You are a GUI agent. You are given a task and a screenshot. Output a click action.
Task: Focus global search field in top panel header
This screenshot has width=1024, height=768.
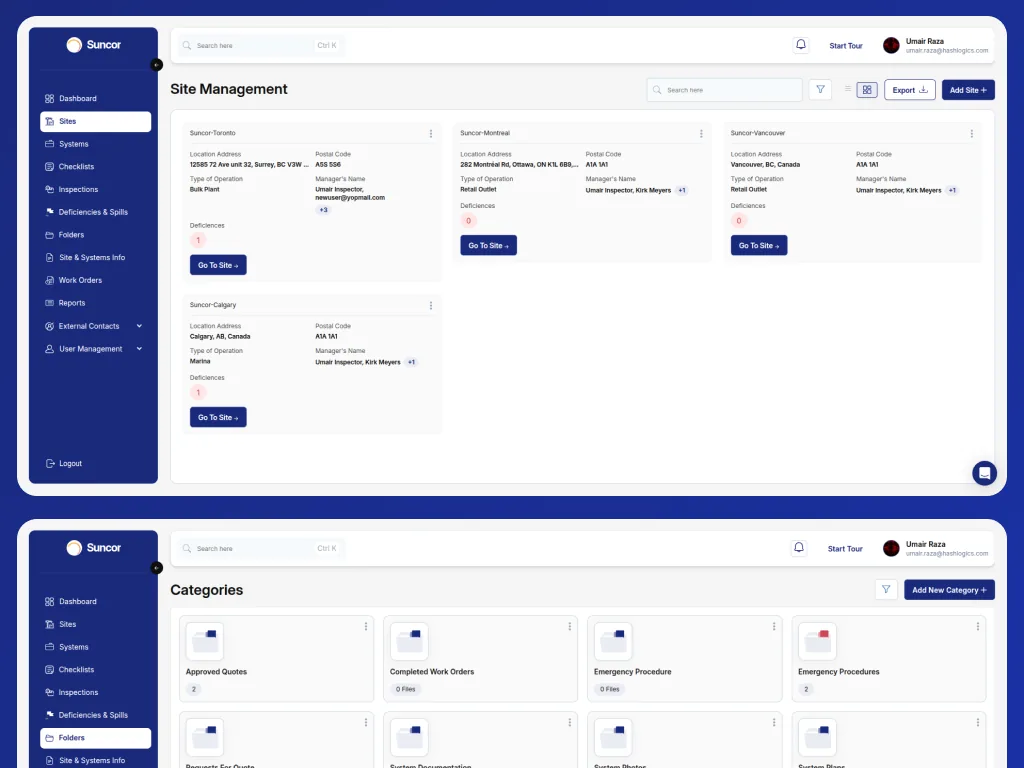tap(262, 46)
